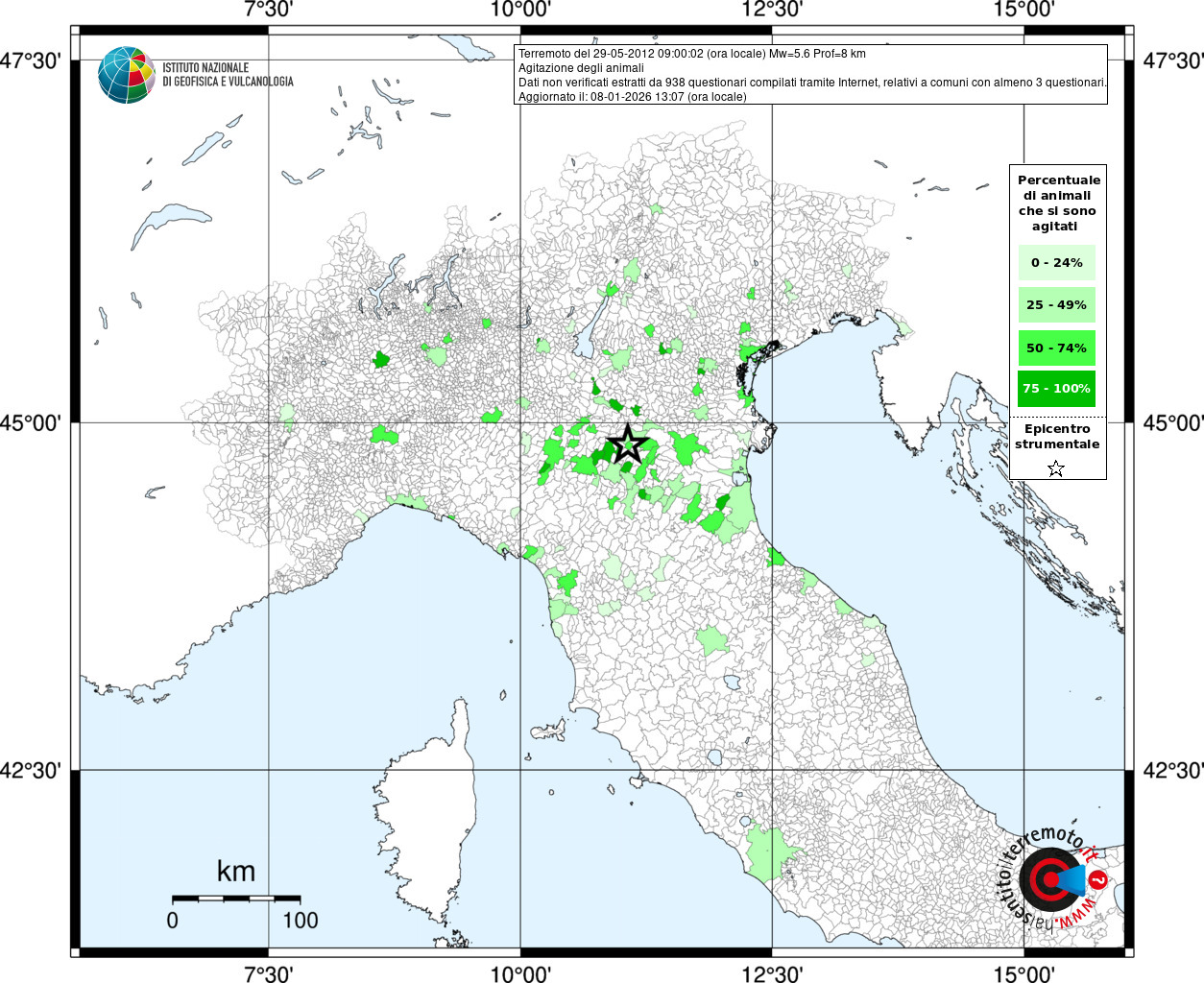Click the top axis label 10°00'

point(520,10)
